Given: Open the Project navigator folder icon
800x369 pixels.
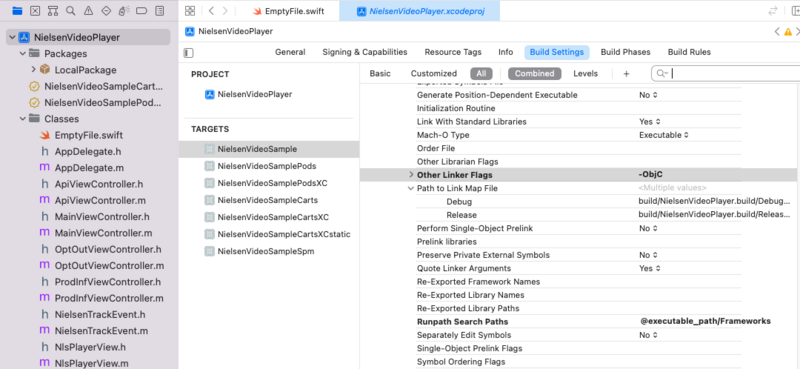Looking at the screenshot, I should tap(17, 10).
